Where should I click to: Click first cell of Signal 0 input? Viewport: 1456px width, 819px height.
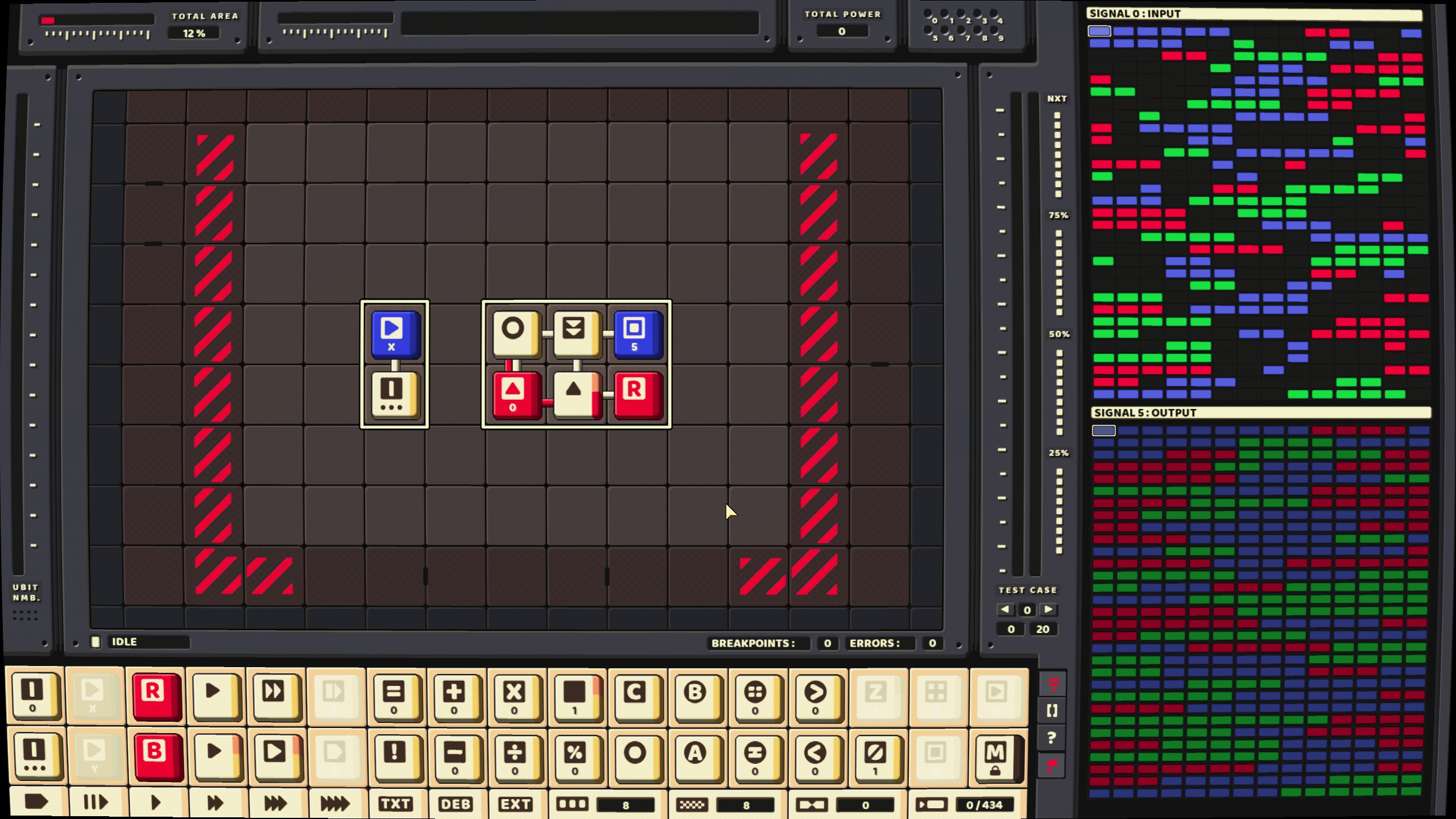pos(1099,31)
